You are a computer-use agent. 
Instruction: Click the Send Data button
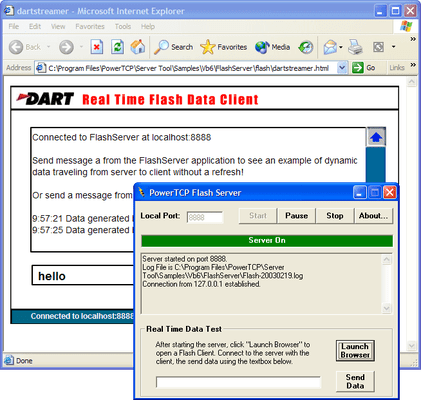[x=355, y=381]
